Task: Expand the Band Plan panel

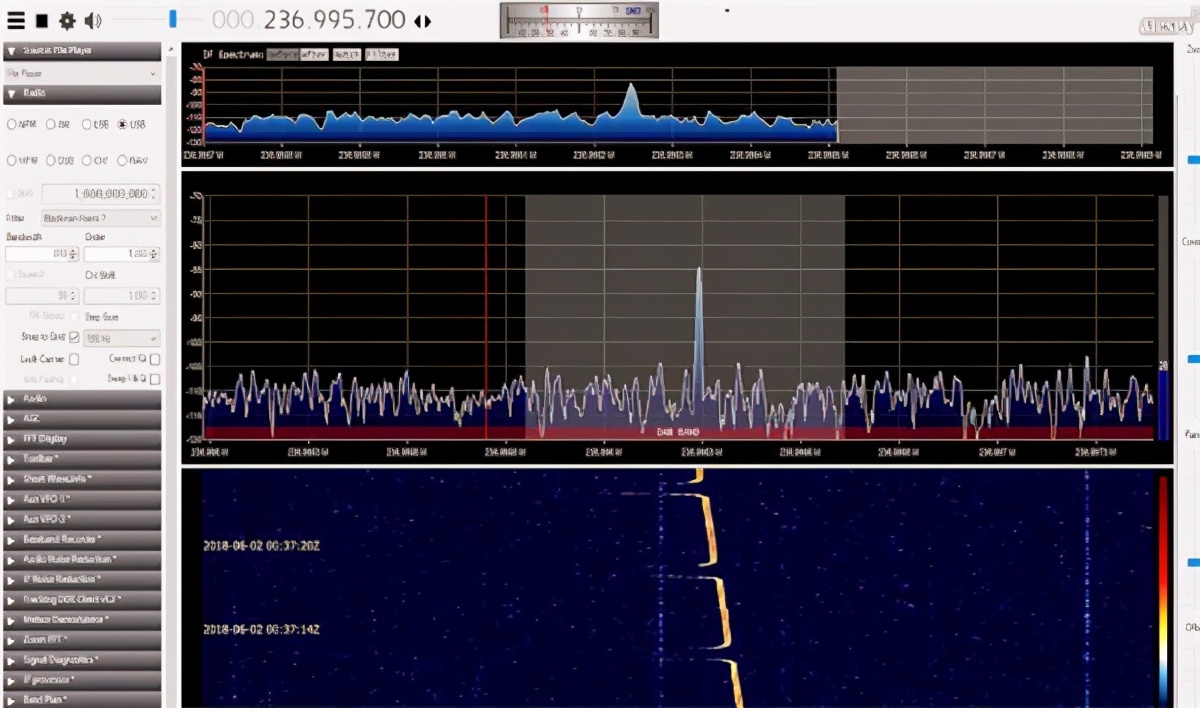Action: (82, 699)
